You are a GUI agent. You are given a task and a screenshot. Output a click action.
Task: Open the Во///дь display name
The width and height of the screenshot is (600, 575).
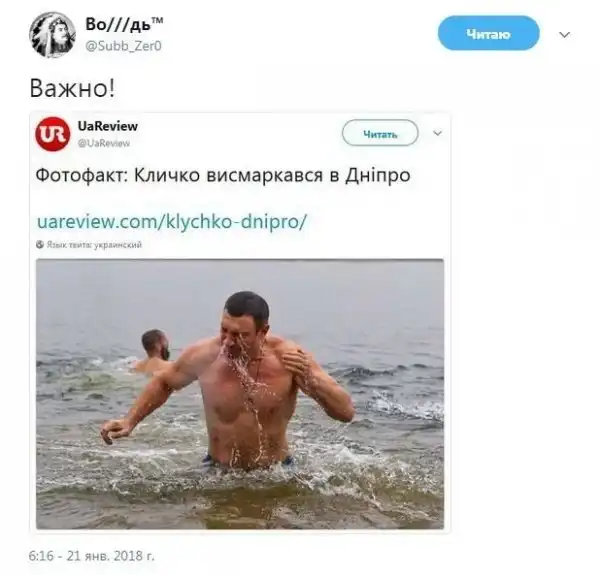pos(124,24)
